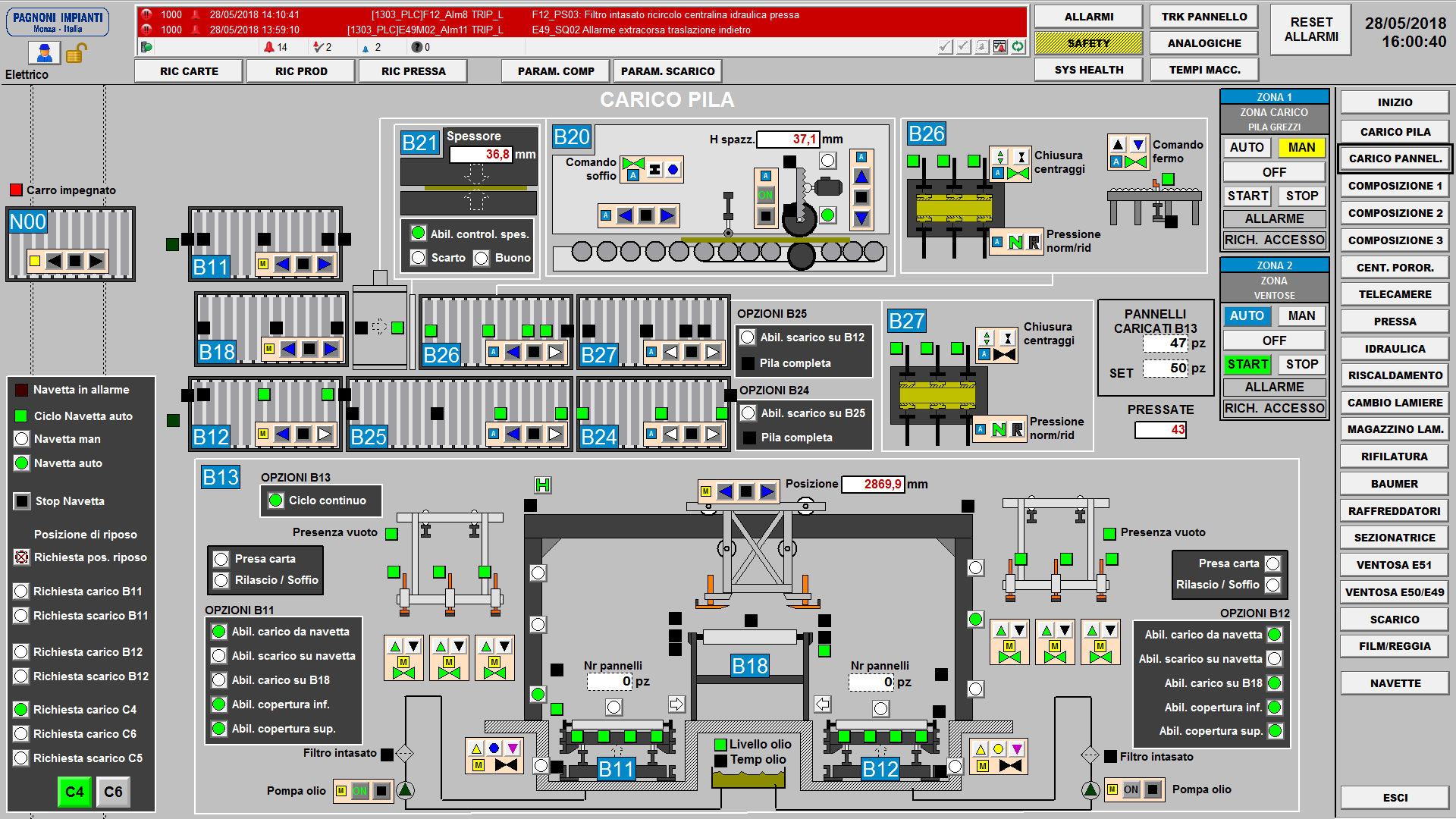Run B12 conveyor left with blue arrow
This screenshot has height=819, width=1456.
point(282,434)
